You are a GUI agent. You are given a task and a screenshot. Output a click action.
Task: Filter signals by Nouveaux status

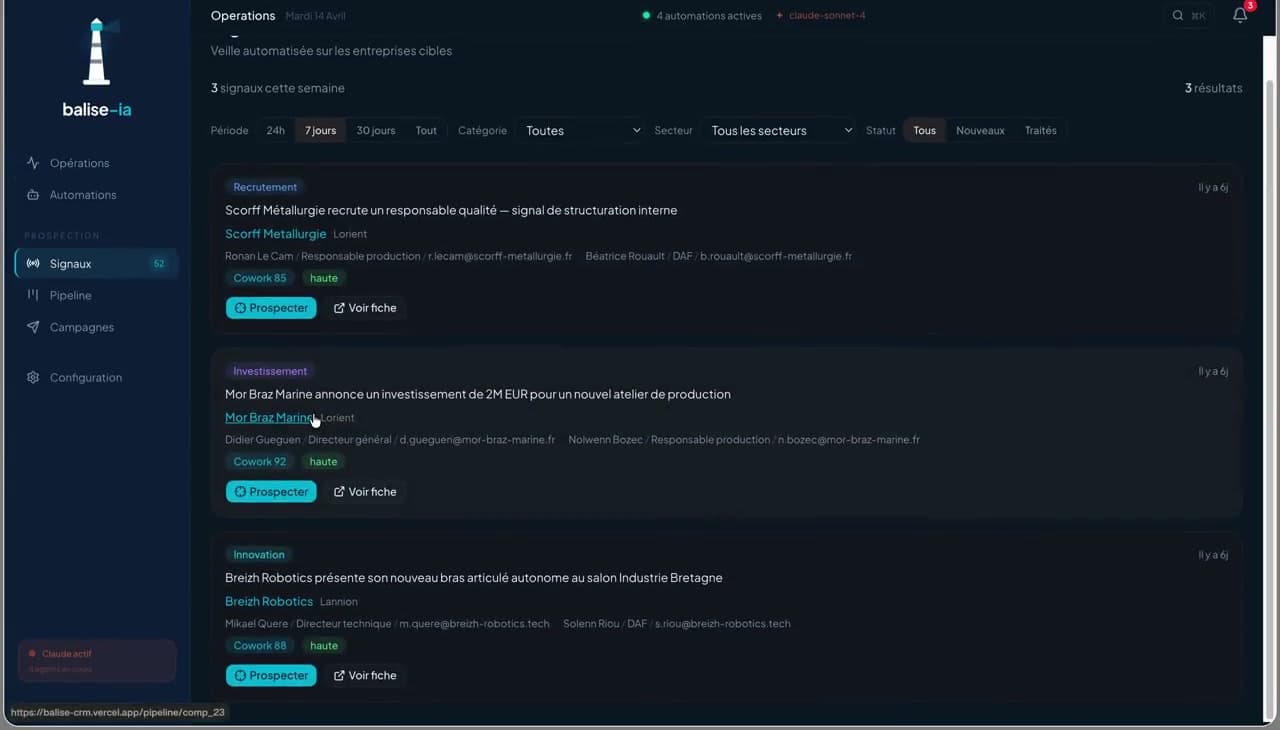tap(980, 130)
